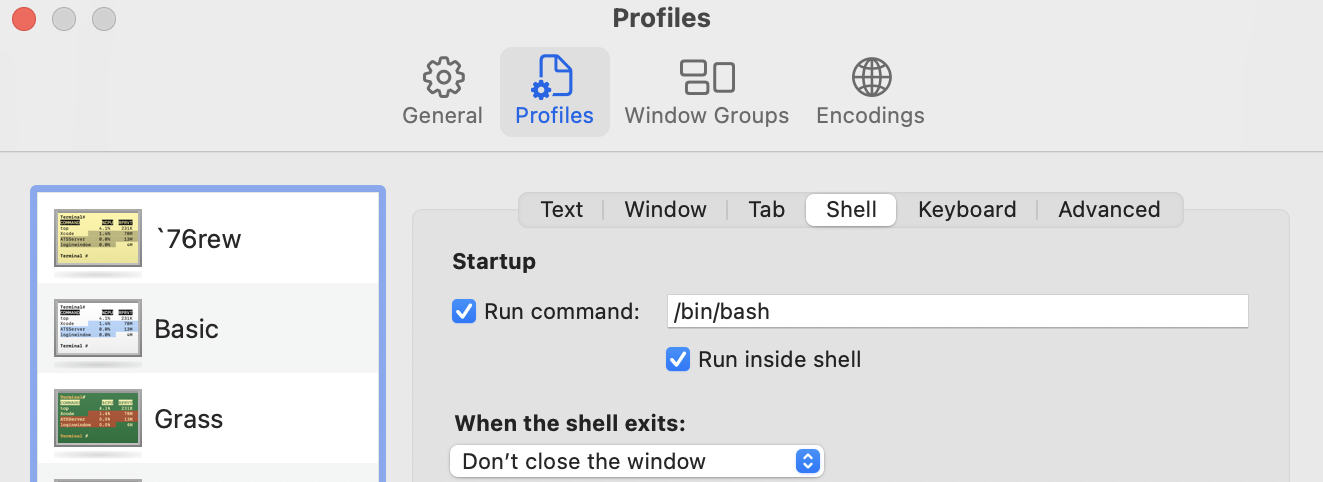Click the Run command text field

point(957,311)
